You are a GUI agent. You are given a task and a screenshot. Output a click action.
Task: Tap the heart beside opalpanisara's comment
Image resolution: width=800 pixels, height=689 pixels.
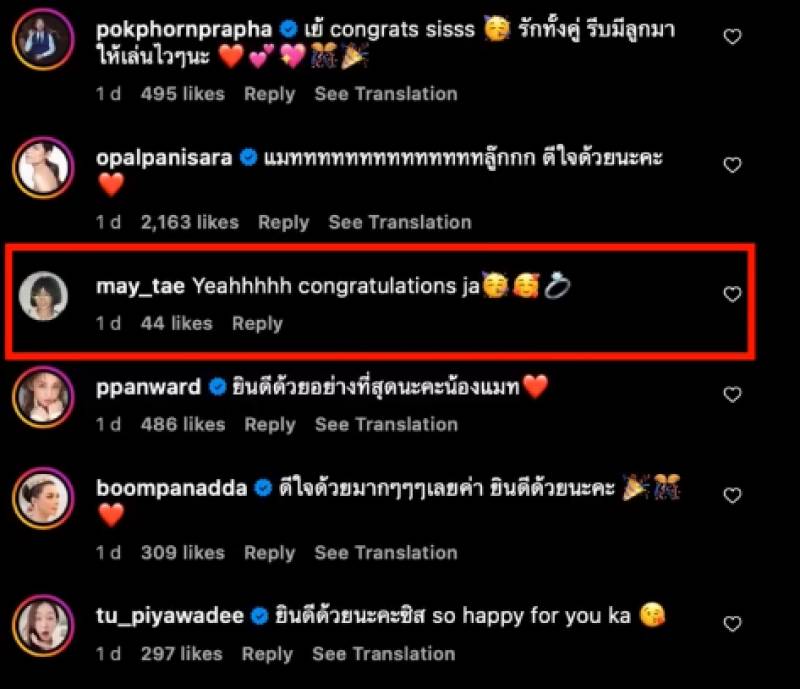coord(732,165)
